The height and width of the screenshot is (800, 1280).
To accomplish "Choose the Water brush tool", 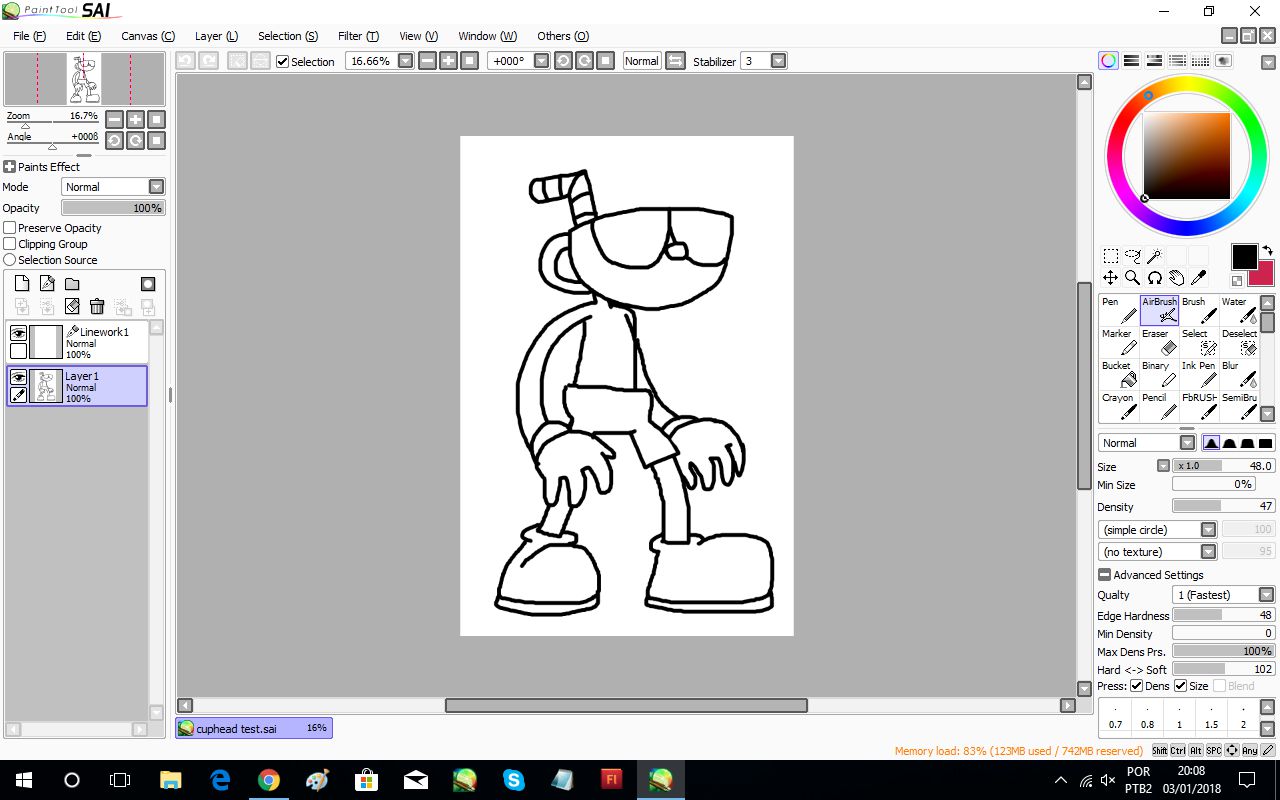I will pyautogui.click(x=1239, y=310).
